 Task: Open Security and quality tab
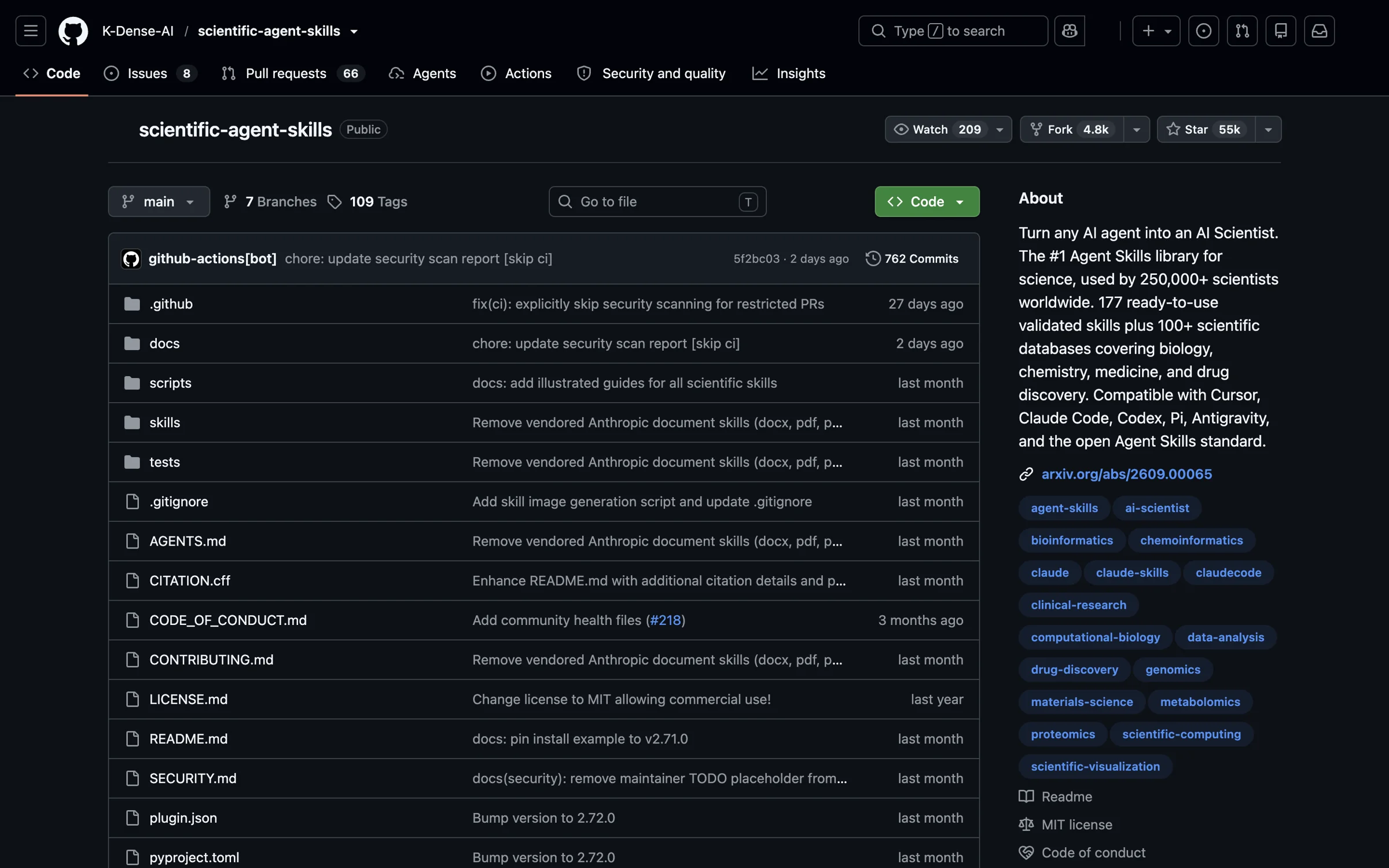tap(651, 73)
